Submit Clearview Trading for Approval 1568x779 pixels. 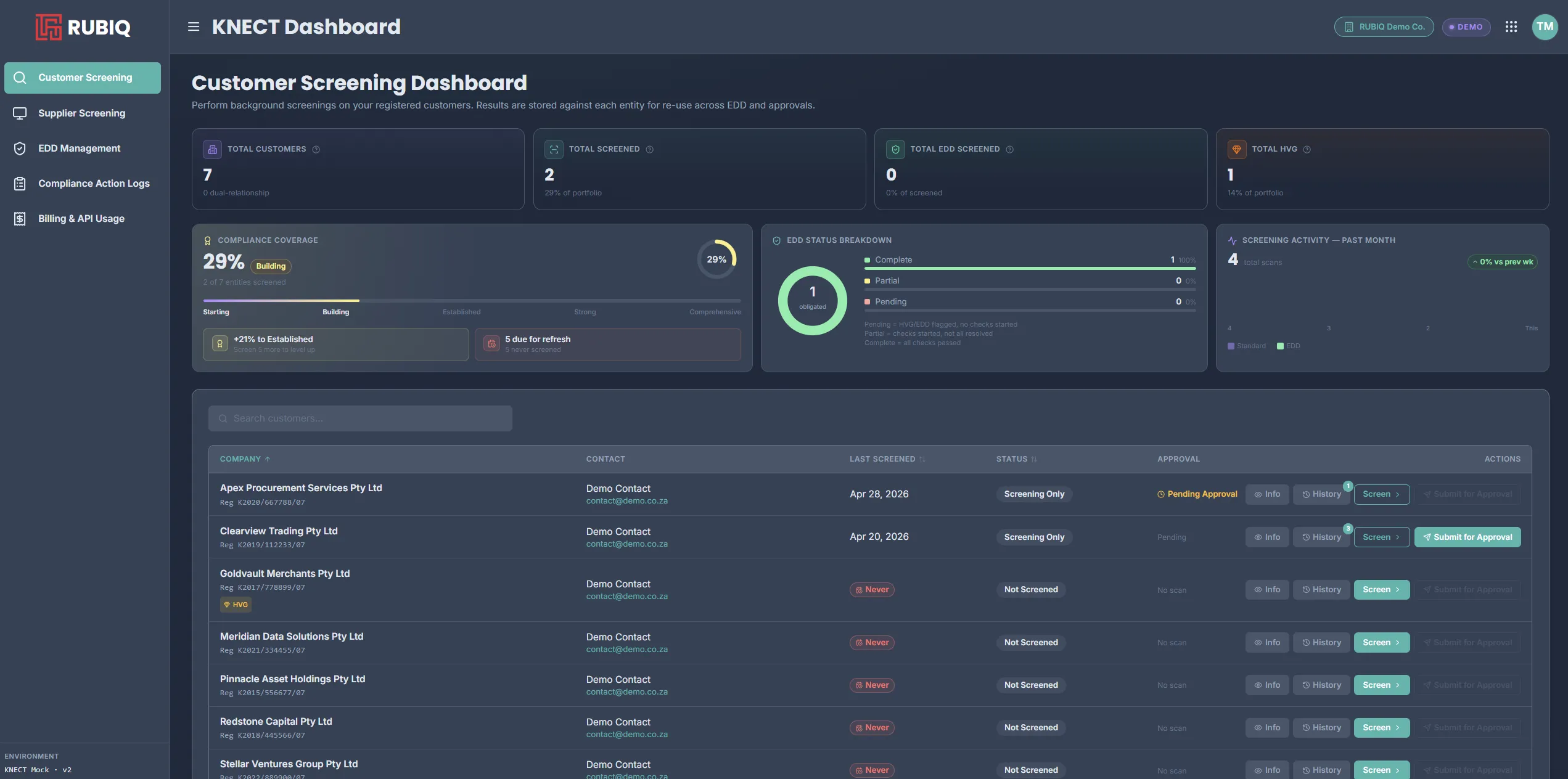click(1467, 537)
